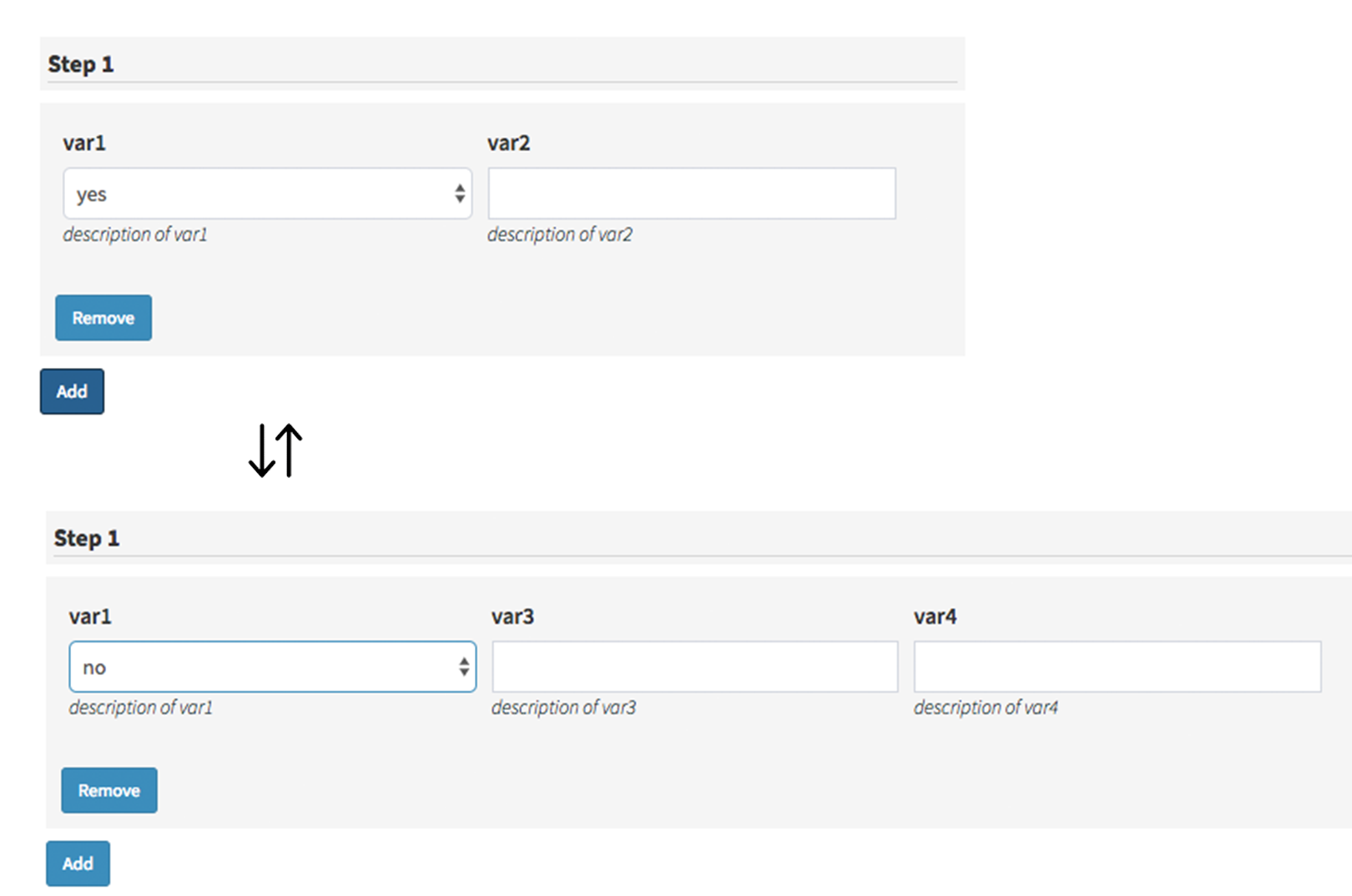
Task: Open the var1 dropdown showing 'yes'
Action: 267,194
